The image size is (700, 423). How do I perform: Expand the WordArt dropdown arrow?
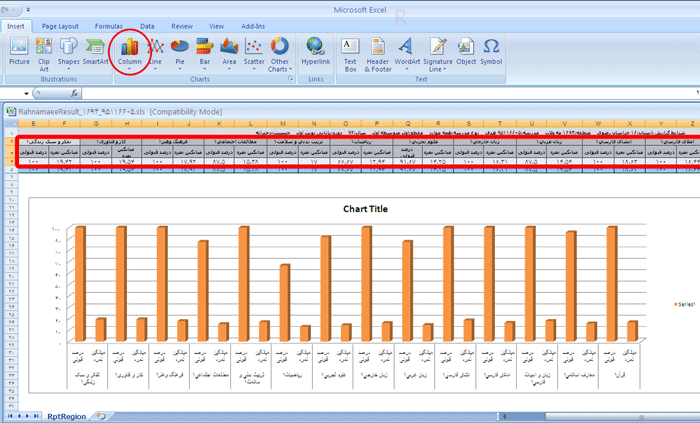(x=407, y=69)
